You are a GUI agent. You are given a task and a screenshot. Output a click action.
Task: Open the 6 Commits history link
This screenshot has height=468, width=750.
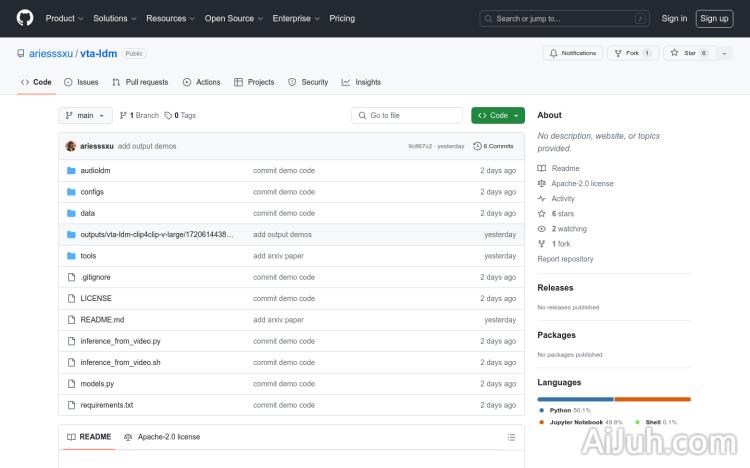[494, 146]
